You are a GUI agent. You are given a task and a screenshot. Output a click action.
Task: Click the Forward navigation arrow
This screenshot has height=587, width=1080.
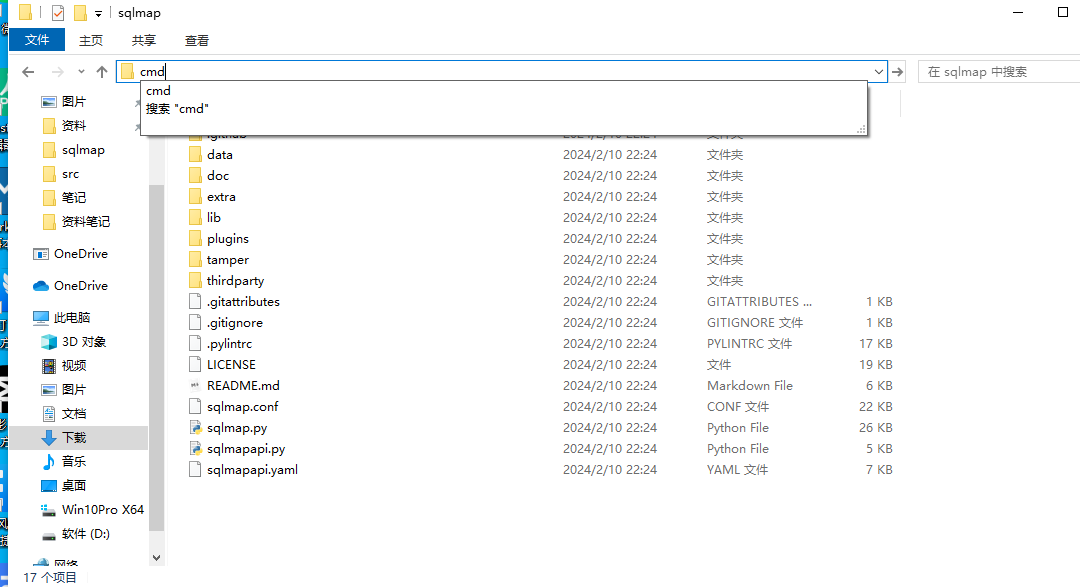58,72
